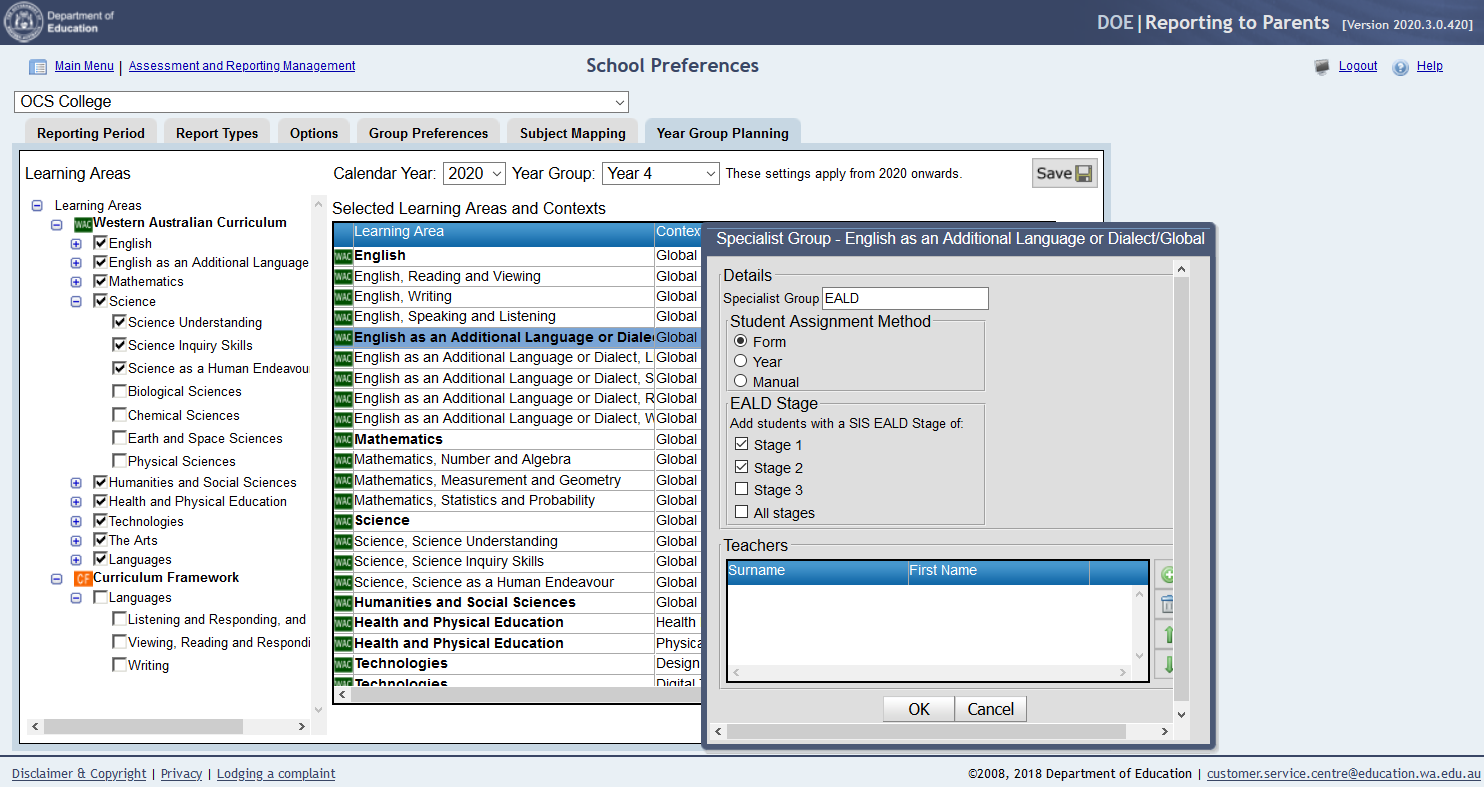The image size is (1484, 787).
Task: Click the OK button in dialog
Action: (x=918, y=709)
